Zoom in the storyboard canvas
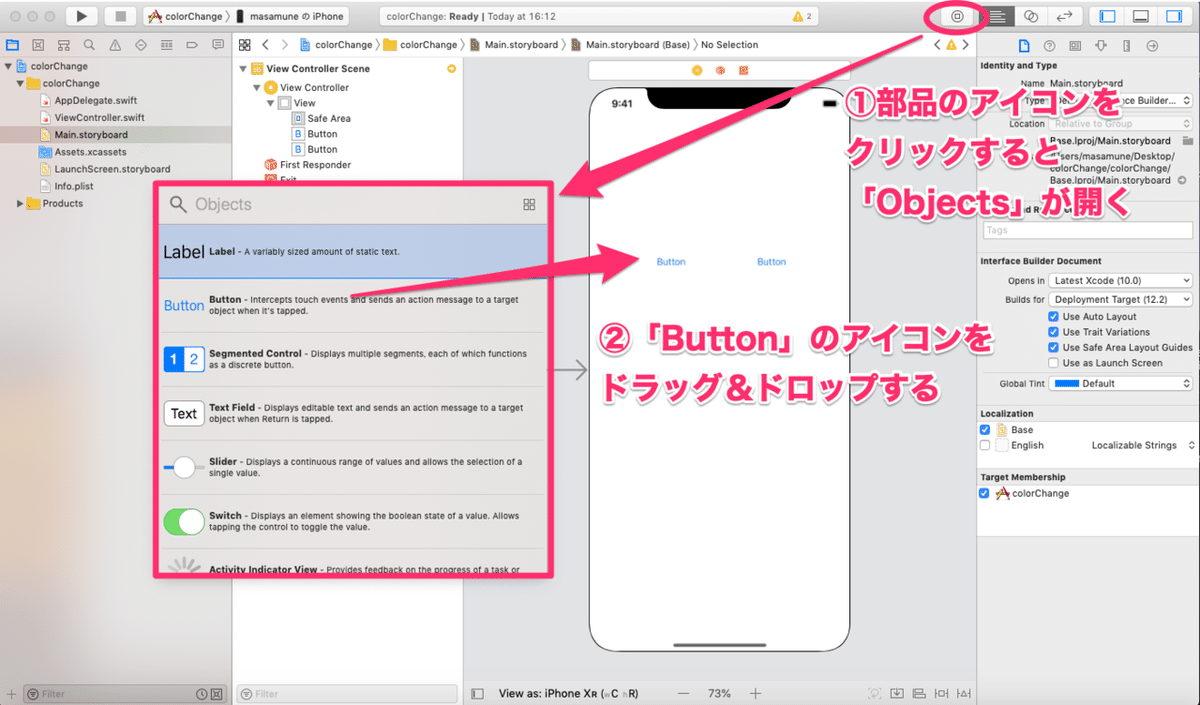This screenshot has width=1200, height=705. [756, 693]
